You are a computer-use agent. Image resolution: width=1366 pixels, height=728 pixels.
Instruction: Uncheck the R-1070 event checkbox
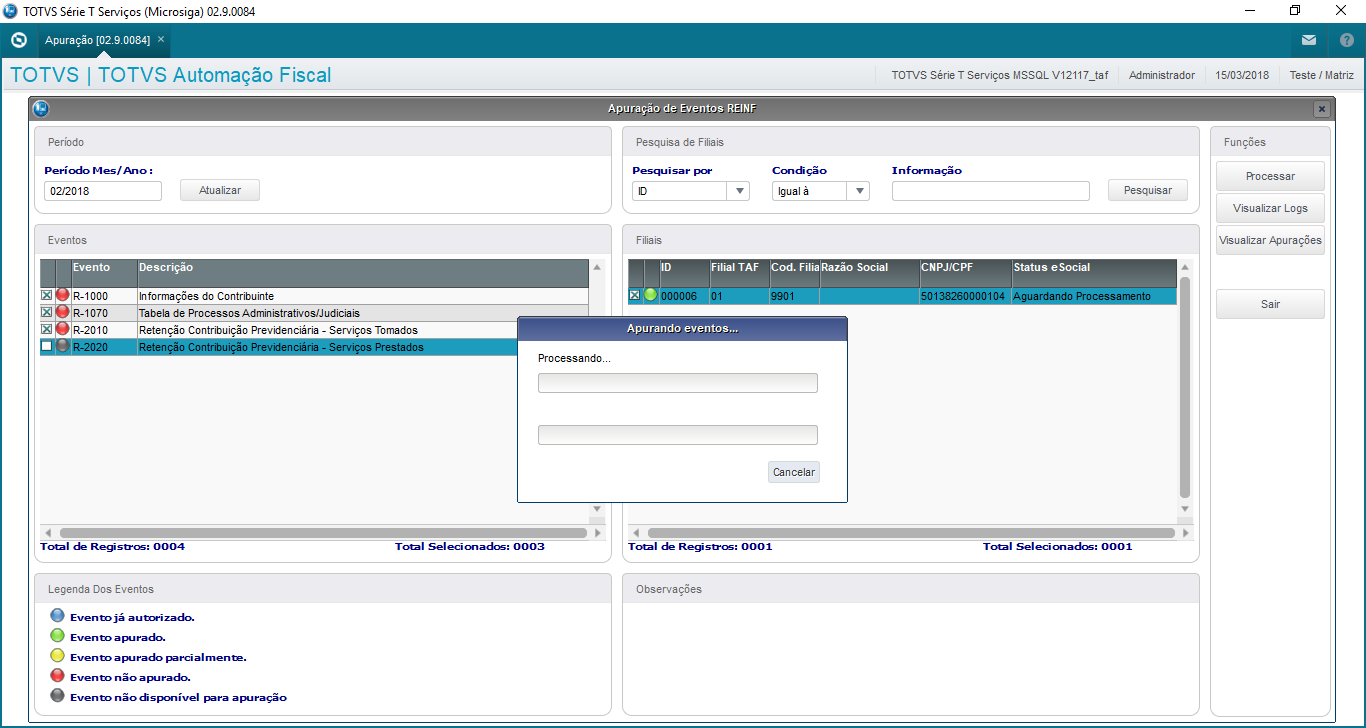[x=46, y=313]
